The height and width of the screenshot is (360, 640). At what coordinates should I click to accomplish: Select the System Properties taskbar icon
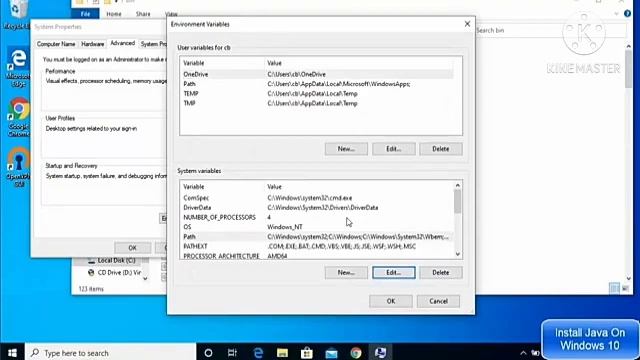[380, 353]
